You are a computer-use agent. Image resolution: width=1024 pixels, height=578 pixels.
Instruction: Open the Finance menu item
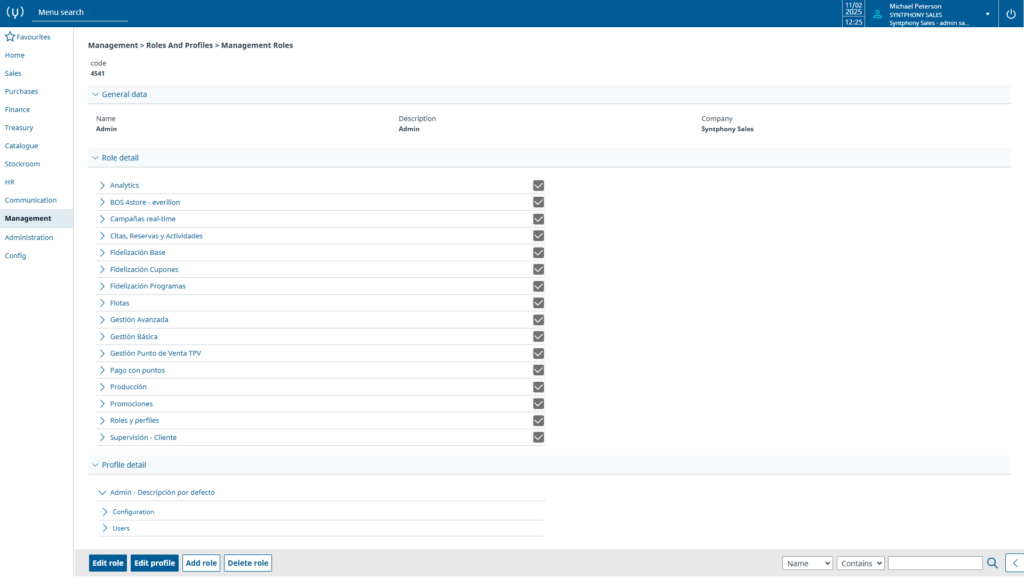[17, 110]
